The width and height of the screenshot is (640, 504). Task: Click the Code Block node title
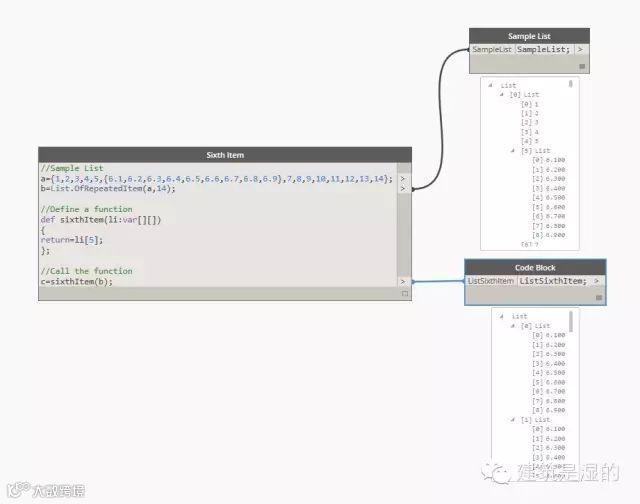point(535,268)
